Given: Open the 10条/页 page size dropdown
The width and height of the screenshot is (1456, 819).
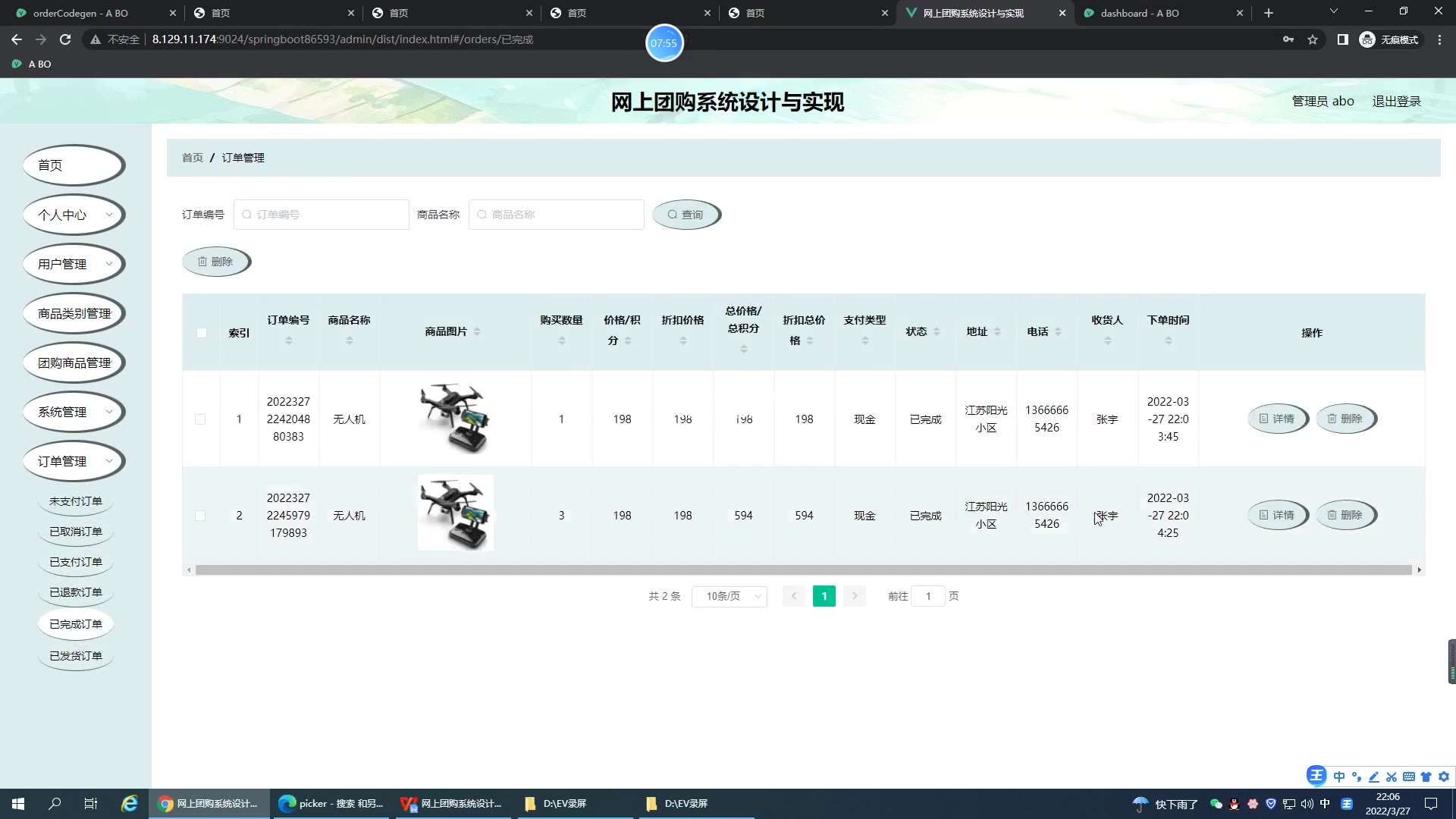Looking at the screenshot, I should [x=729, y=597].
